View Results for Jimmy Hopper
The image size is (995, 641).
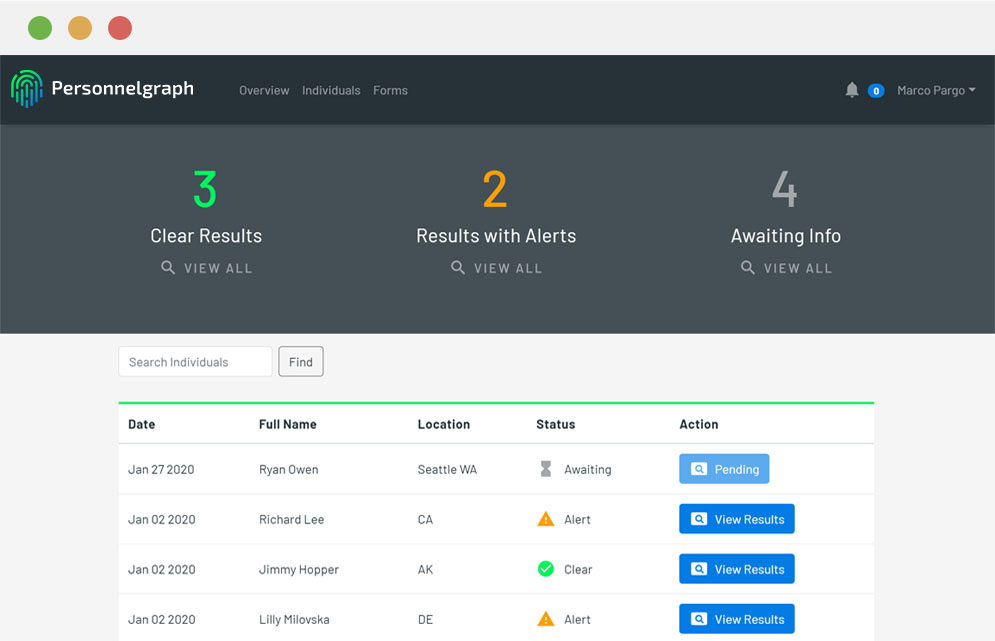coord(737,569)
